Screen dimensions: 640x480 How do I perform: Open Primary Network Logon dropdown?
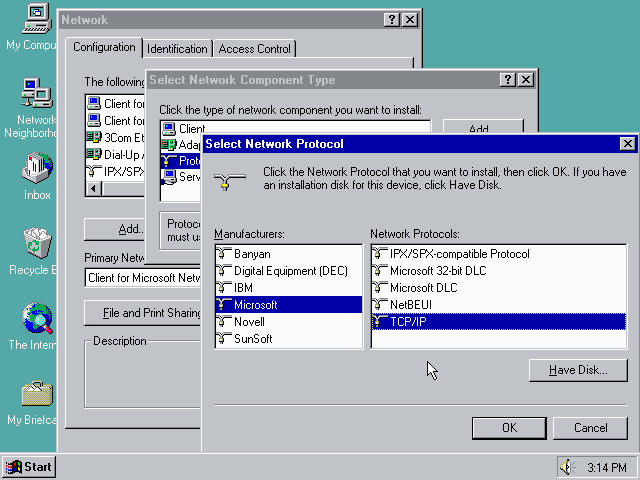point(143,278)
